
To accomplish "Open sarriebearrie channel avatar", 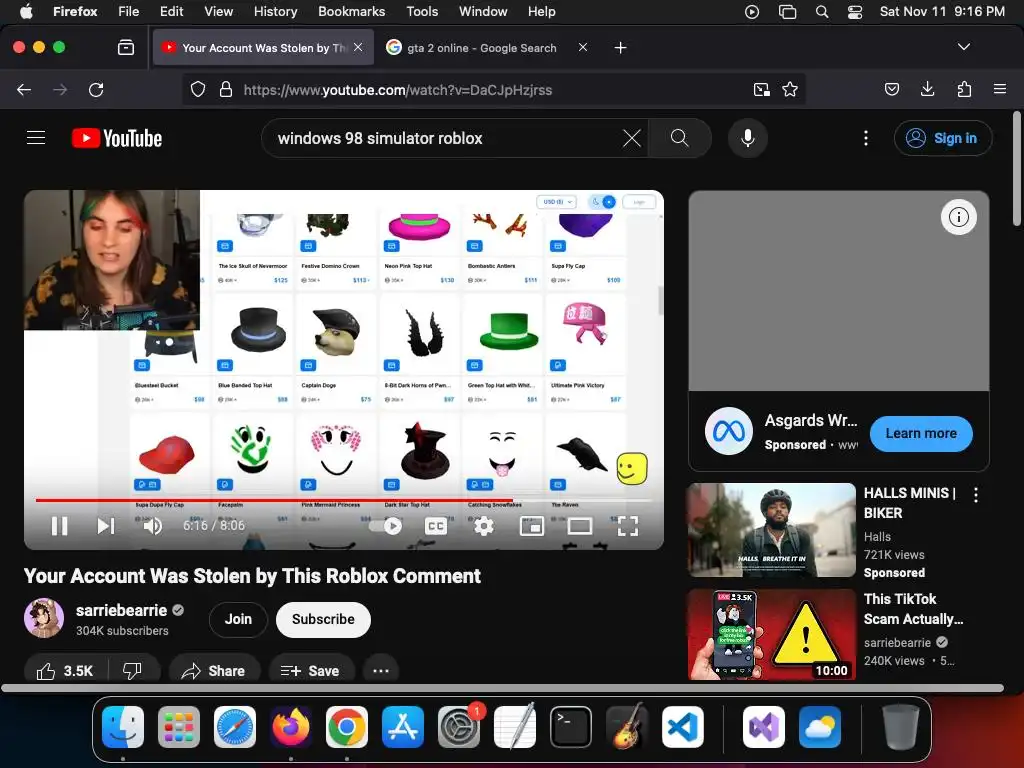I will coord(44,618).
